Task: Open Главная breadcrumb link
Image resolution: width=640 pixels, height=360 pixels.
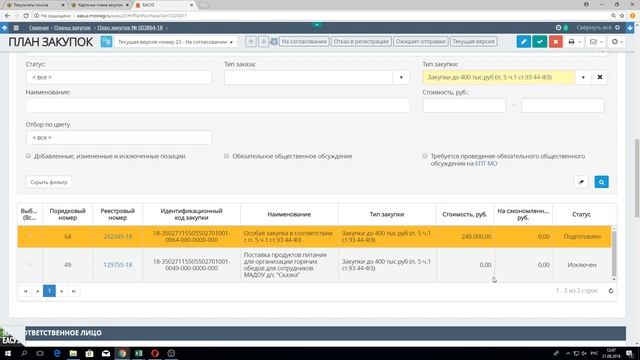Action: [39, 28]
